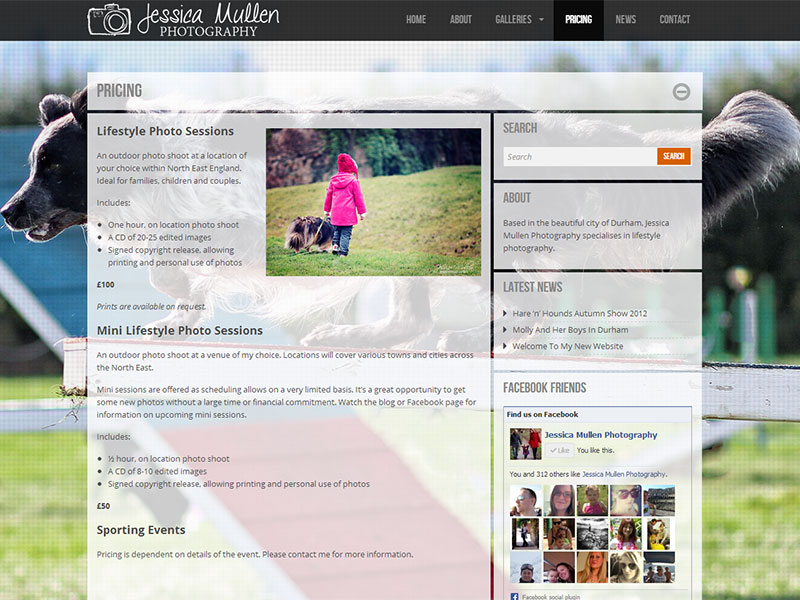Select the Home navigation item
800x600 pixels.
coord(414,18)
